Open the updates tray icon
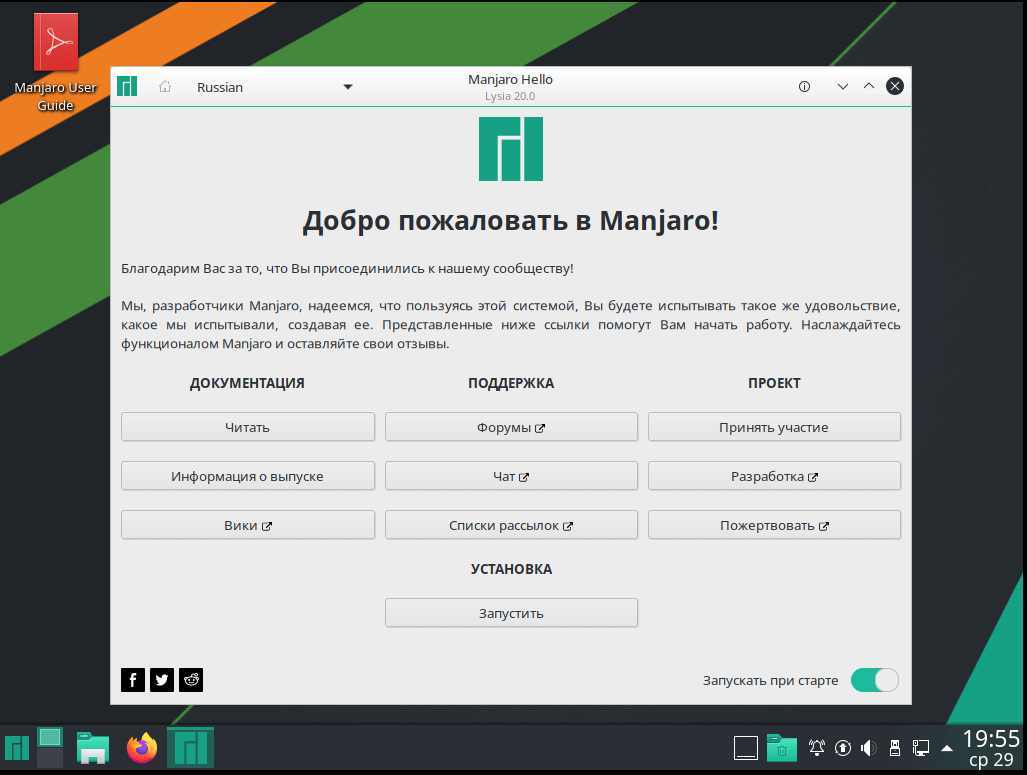Image resolution: width=1027 pixels, height=775 pixels. click(x=843, y=747)
